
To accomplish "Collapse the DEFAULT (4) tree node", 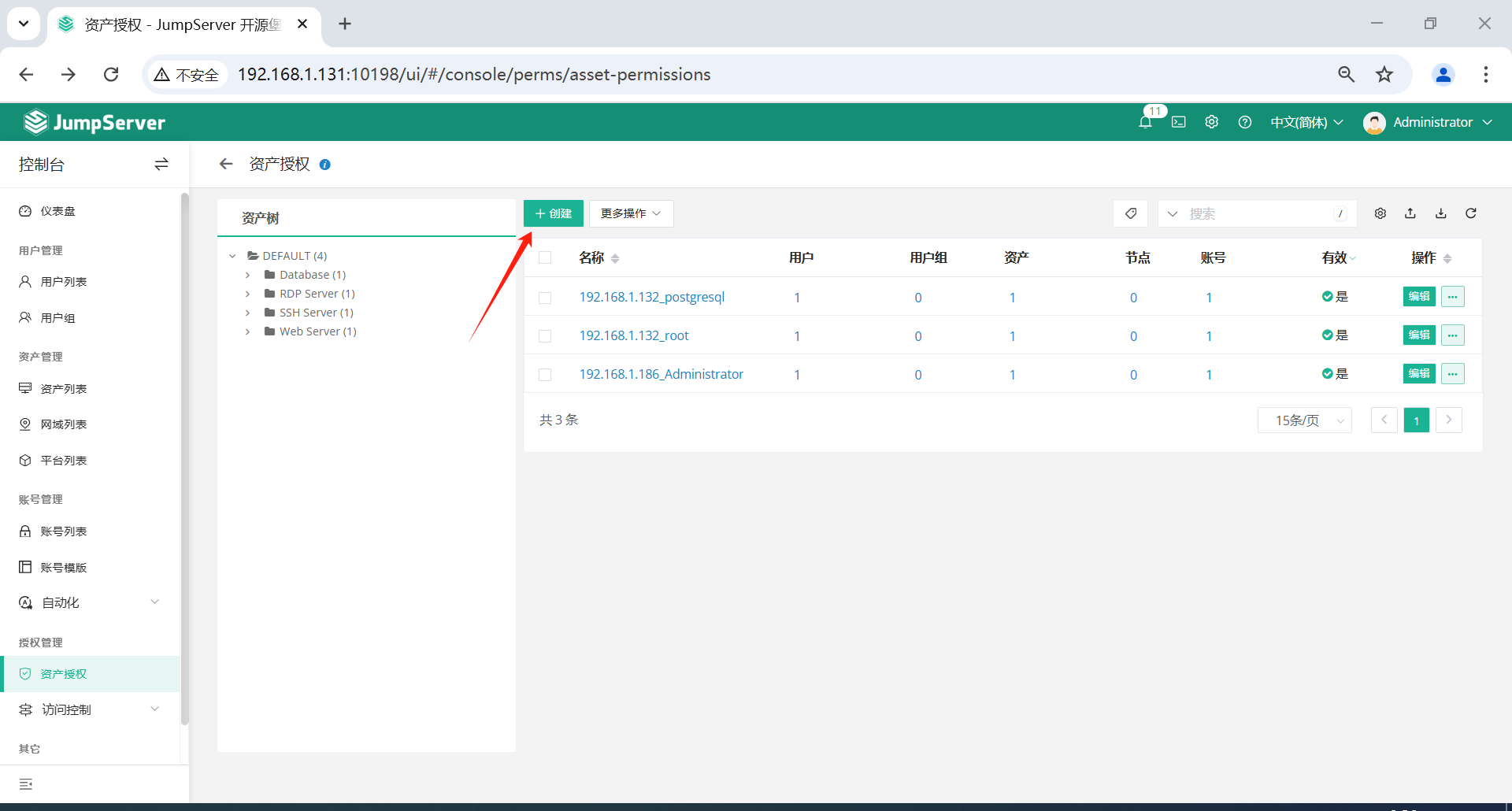I will click(232, 256).
